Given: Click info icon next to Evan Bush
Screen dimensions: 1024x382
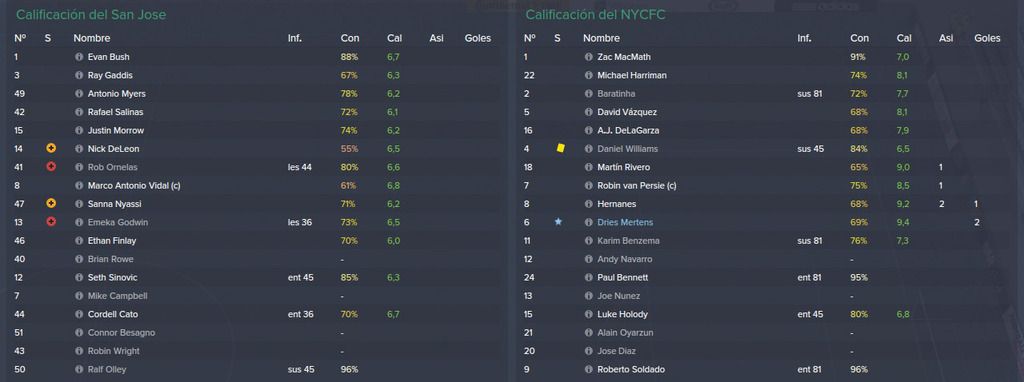Looking at the screenshot, I should (x=79, y=57).
